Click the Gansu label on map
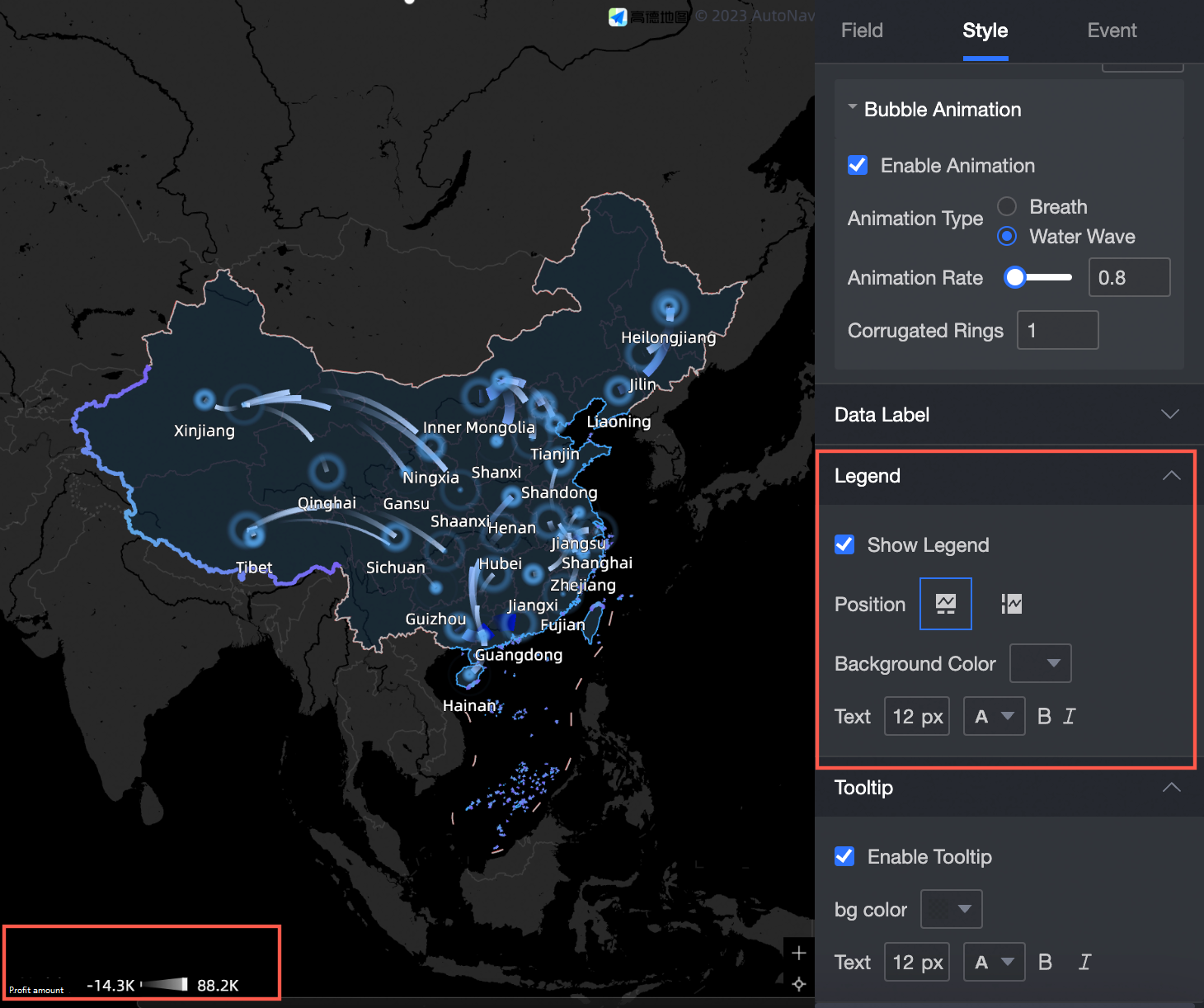 point(407,503)
